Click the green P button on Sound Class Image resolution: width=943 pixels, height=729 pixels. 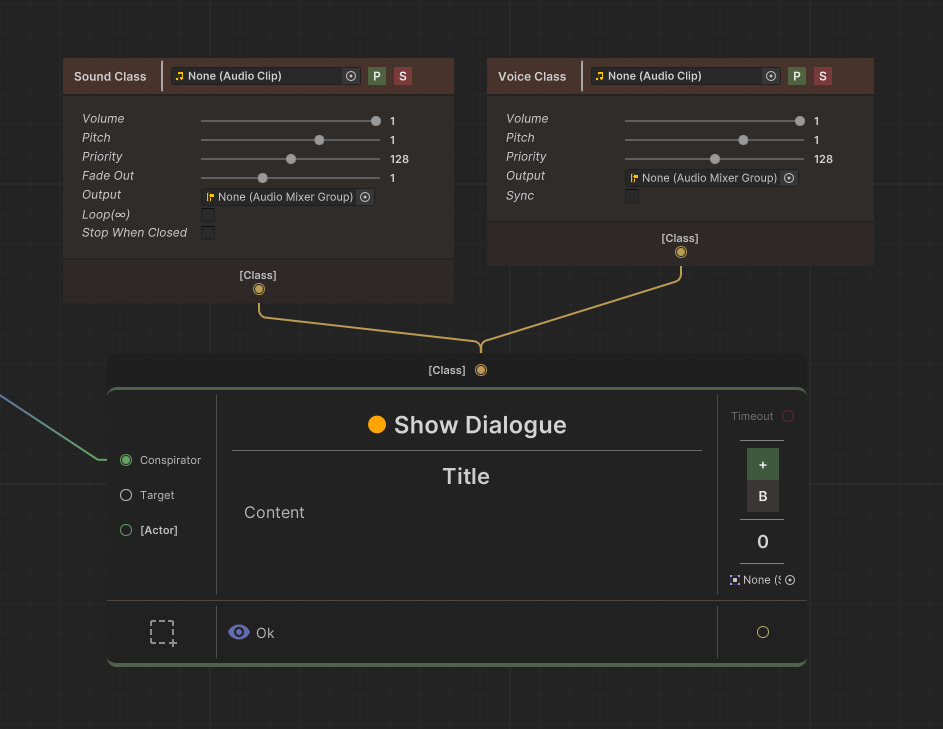pyautogui.click(x=377, y=76)
